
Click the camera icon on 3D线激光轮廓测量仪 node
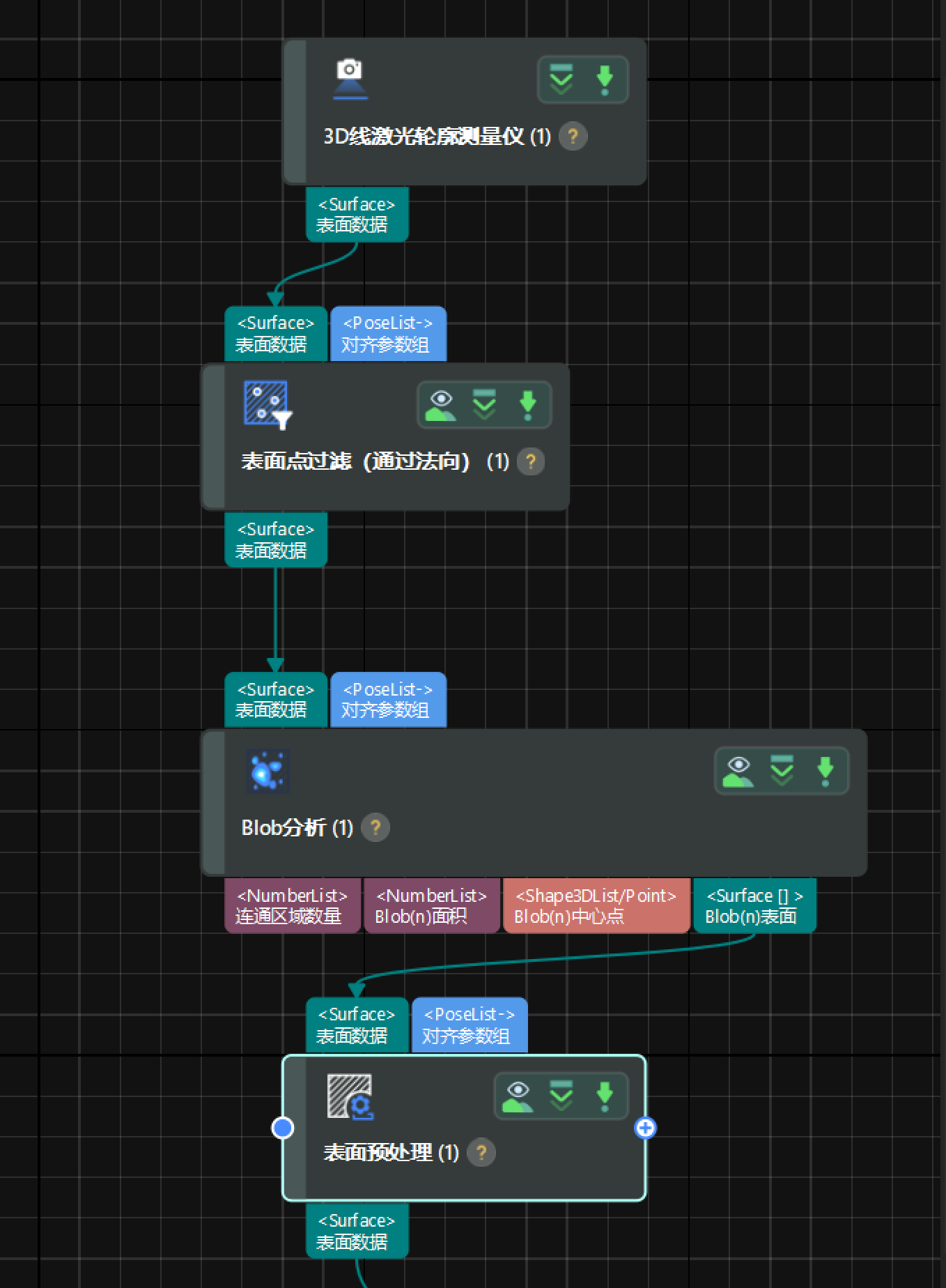pyautogui.click(x=350, y=79)
